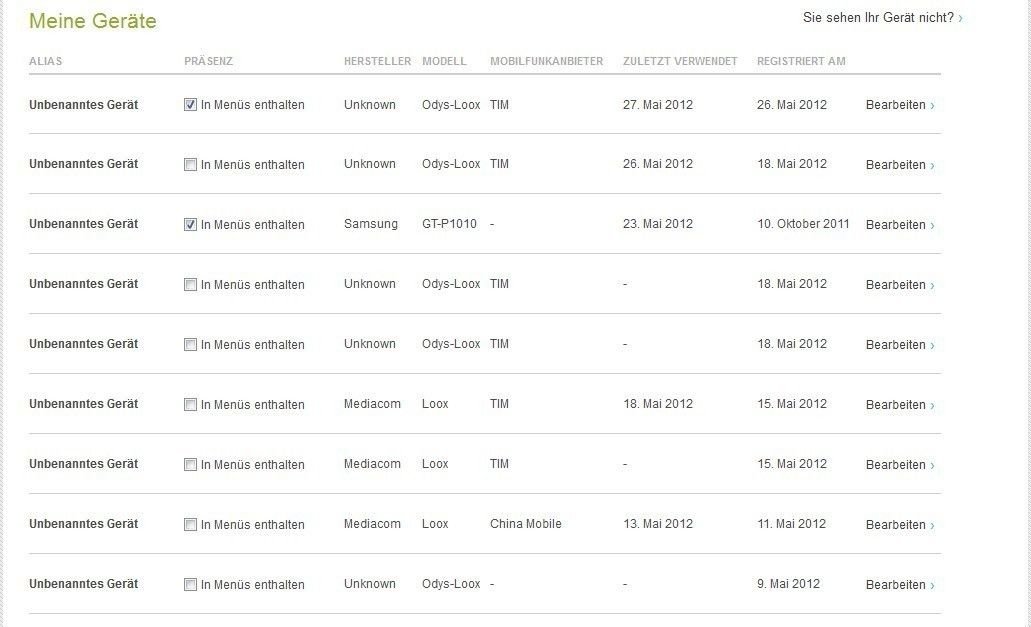Uncheck menu presence for device registered 26. Mai 2012
Screen dimensions: 1031x627
[190, 104]
